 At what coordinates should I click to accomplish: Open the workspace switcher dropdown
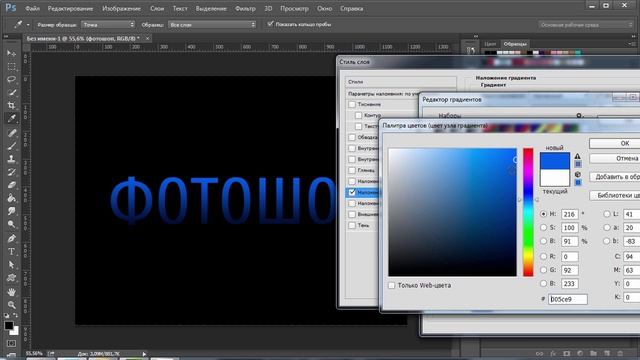pos(585,25)
